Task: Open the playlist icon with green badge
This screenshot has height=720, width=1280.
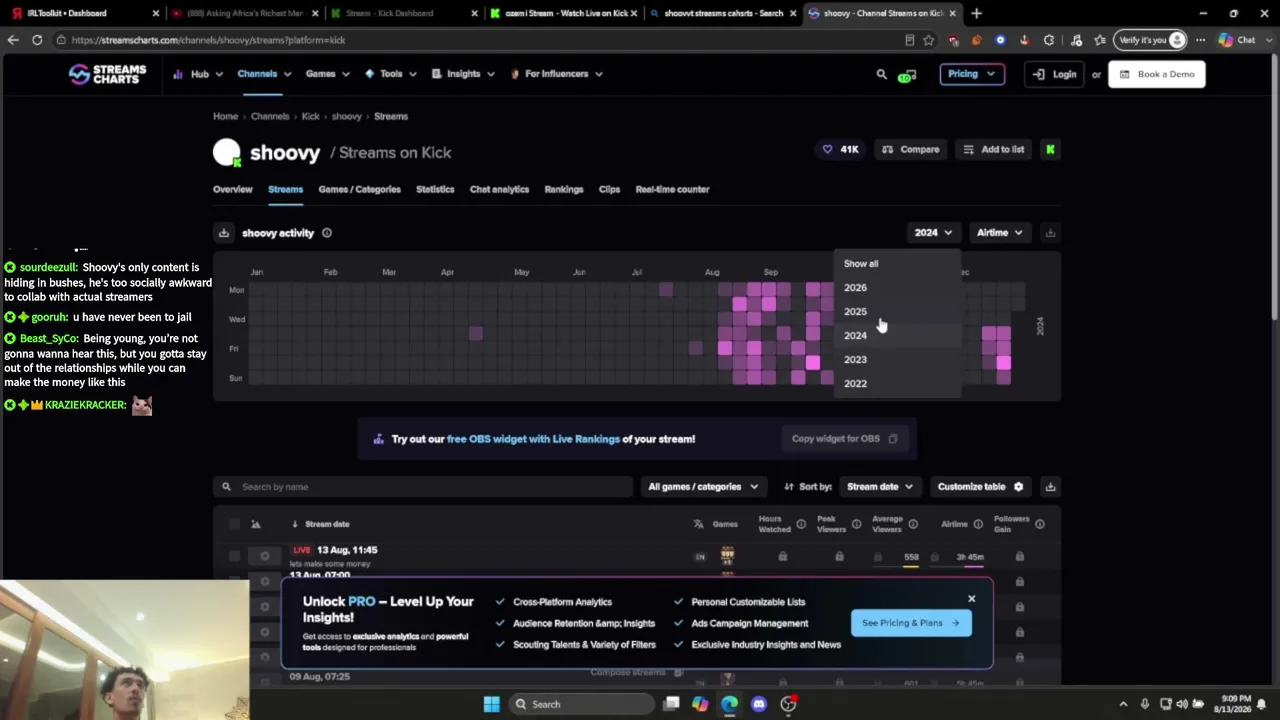Action: coord(907,75)
